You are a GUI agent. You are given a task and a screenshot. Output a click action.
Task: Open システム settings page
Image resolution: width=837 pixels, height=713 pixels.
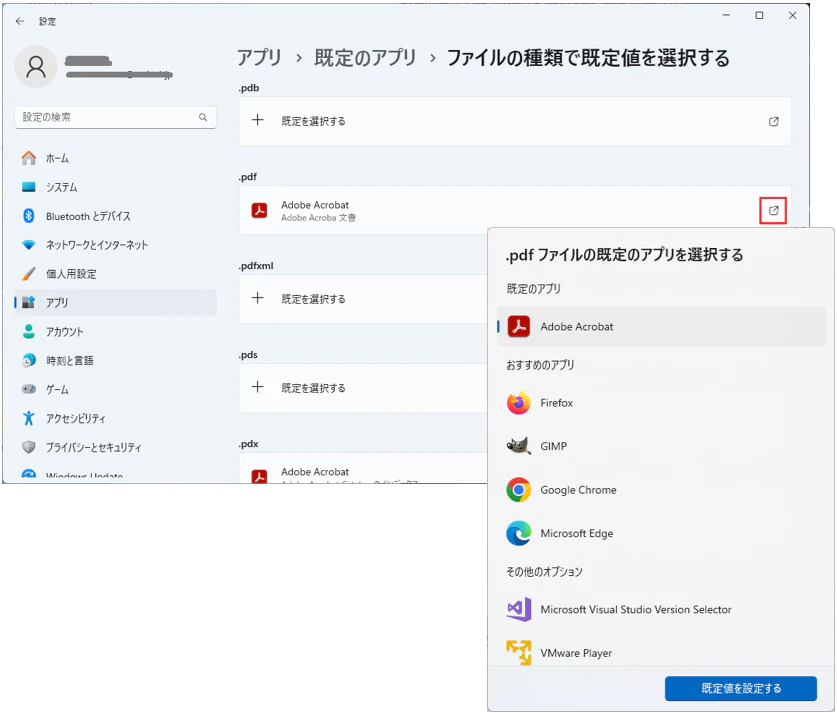click(115, 187)
